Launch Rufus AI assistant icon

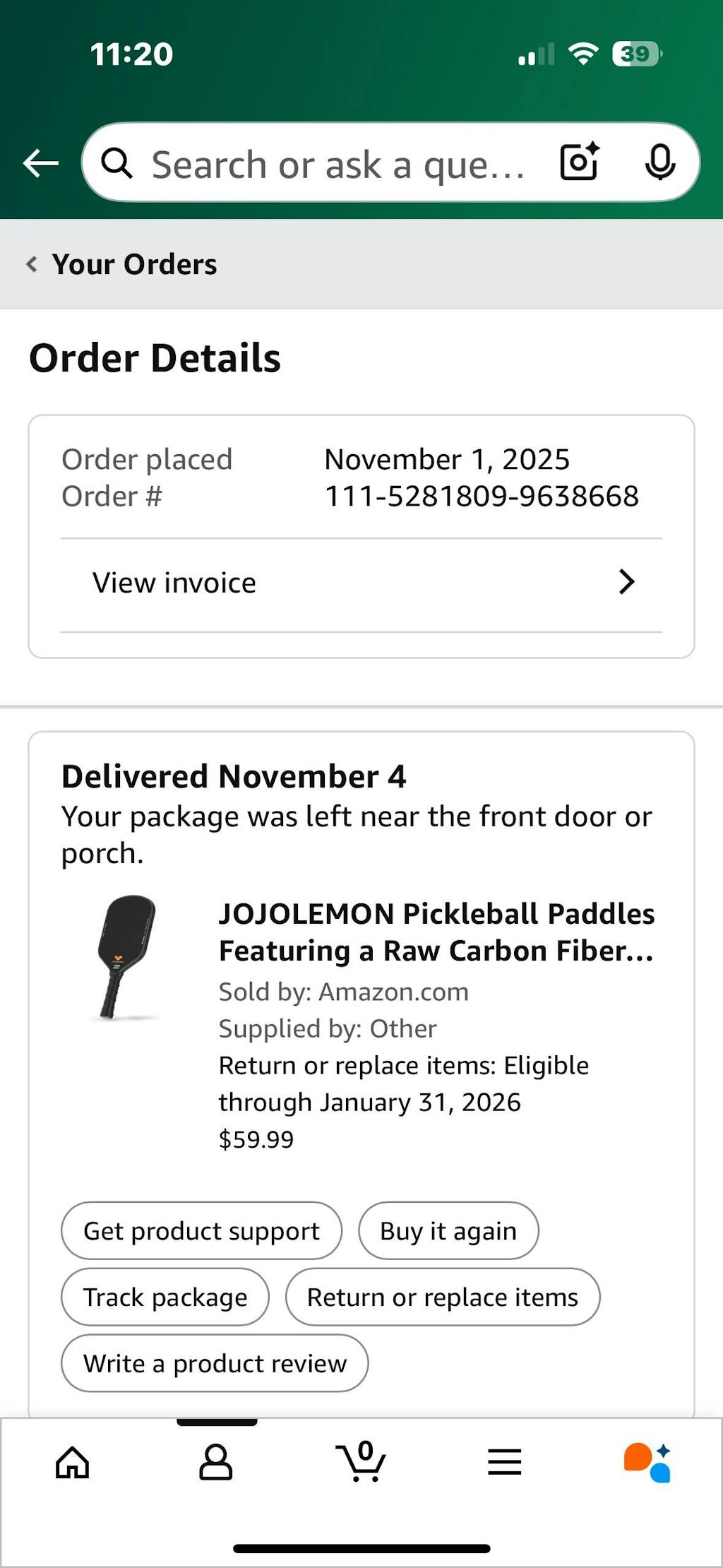[x=647, y=1462]
